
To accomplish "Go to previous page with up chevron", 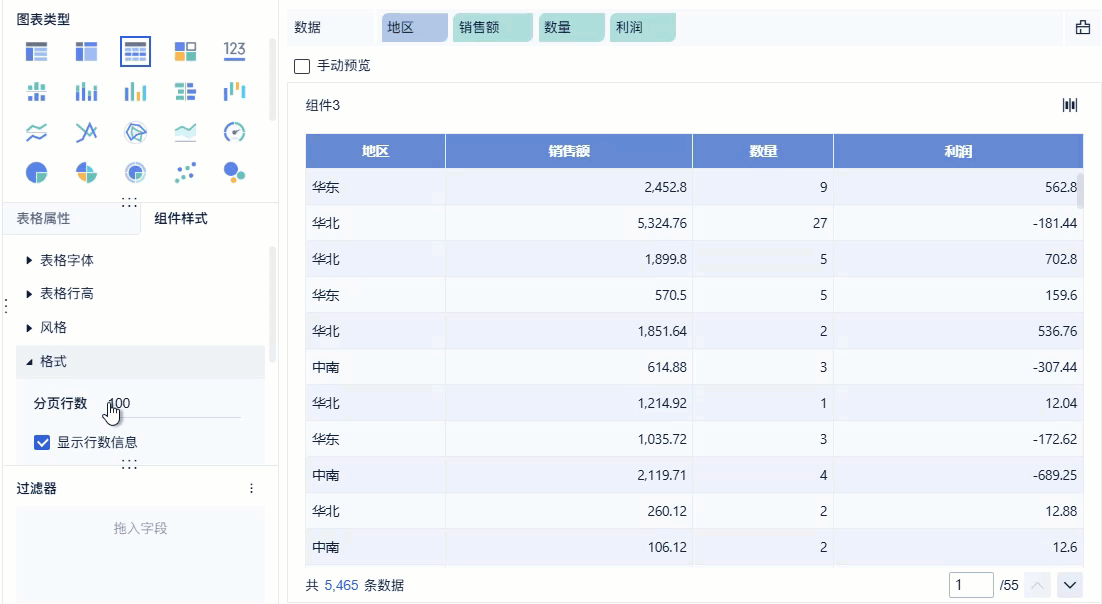I will coord(1037,585).
